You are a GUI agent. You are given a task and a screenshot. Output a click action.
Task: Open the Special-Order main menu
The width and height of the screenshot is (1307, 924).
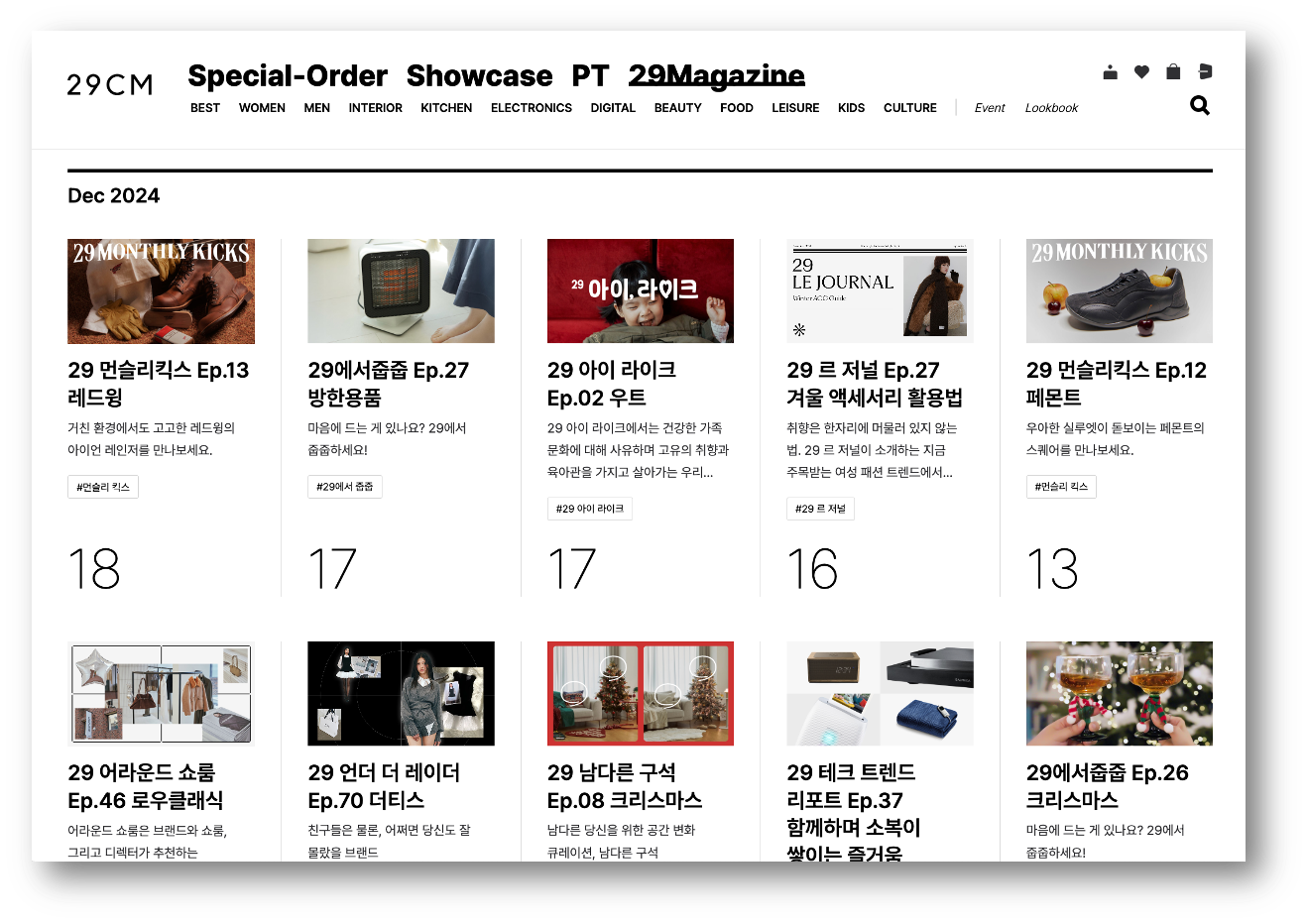[288, 75]
